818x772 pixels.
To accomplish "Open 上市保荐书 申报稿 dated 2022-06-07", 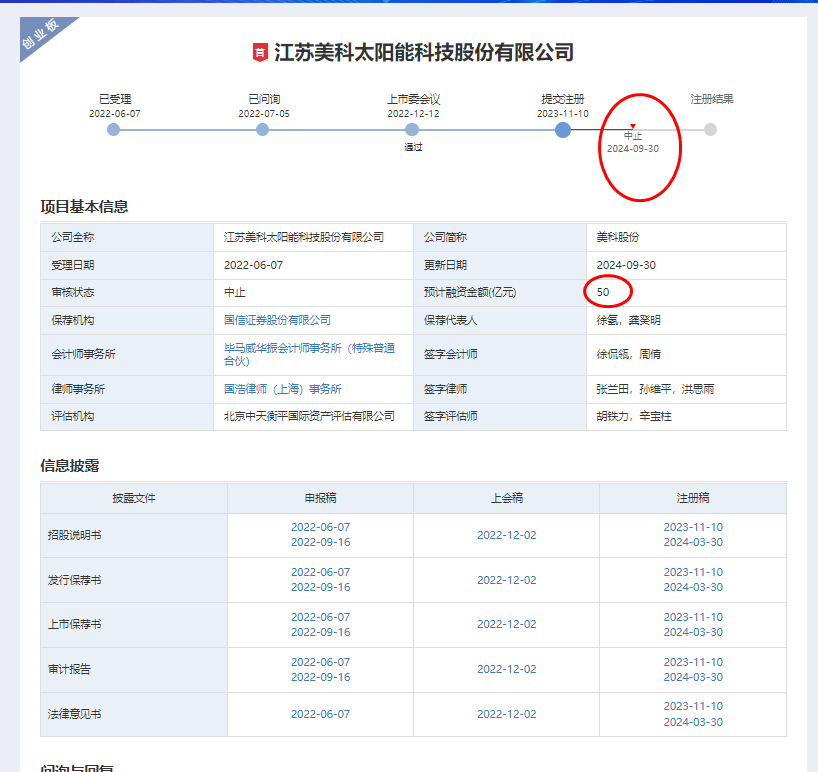I will click(320, 617).
